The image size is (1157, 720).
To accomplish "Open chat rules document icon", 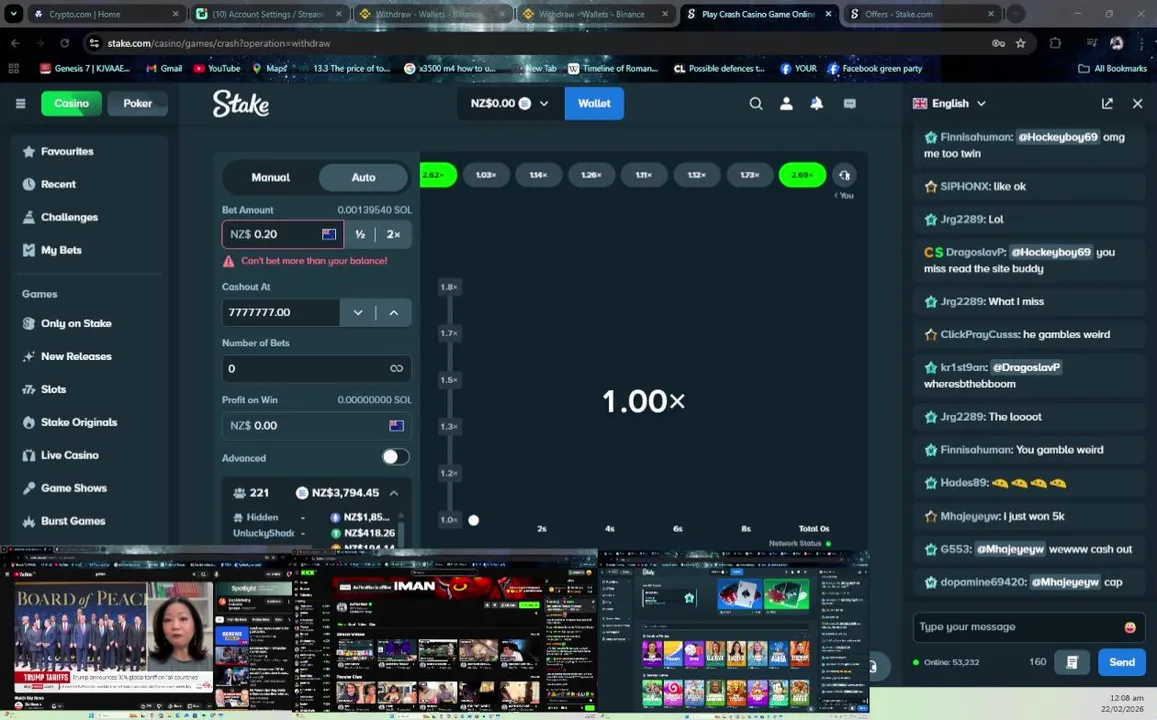I will [x=1072, y=662].
